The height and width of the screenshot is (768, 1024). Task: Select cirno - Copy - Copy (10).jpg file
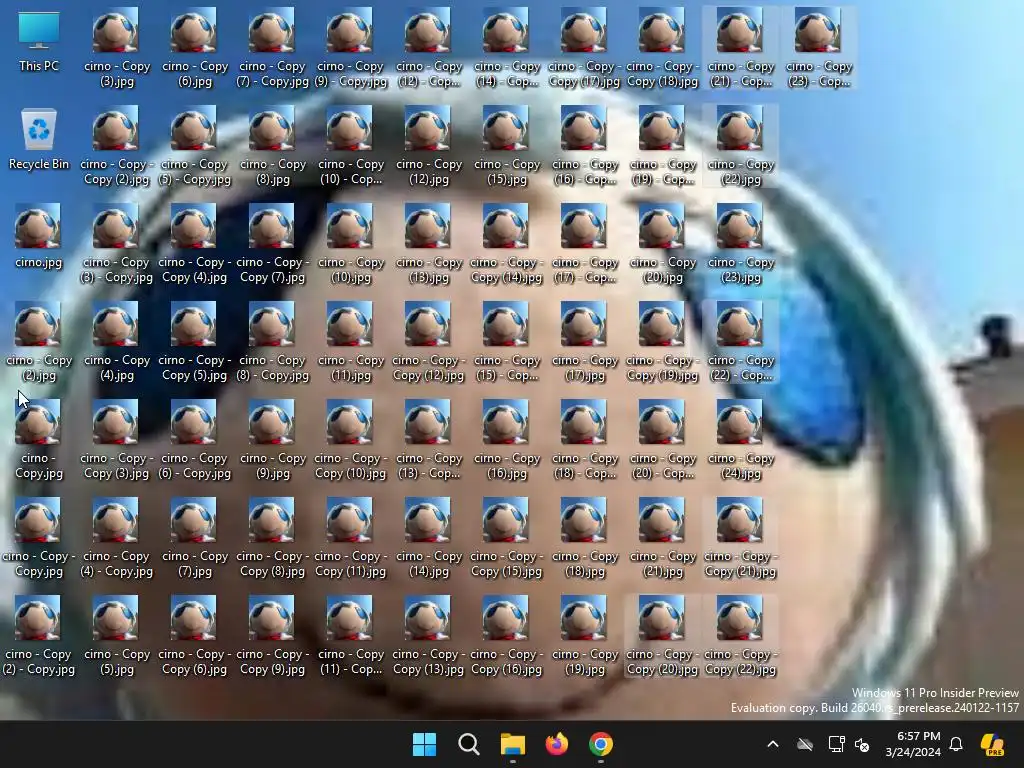click(x=351, y=439)
